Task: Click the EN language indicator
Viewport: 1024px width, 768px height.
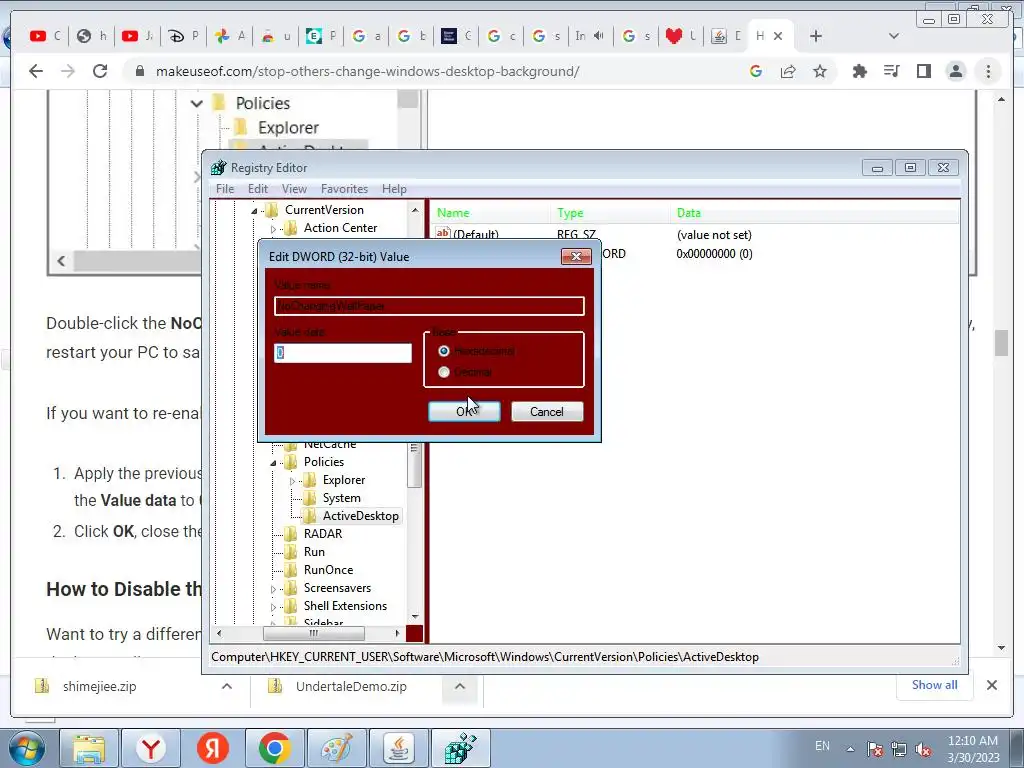Action: click(x=822, y=746)
